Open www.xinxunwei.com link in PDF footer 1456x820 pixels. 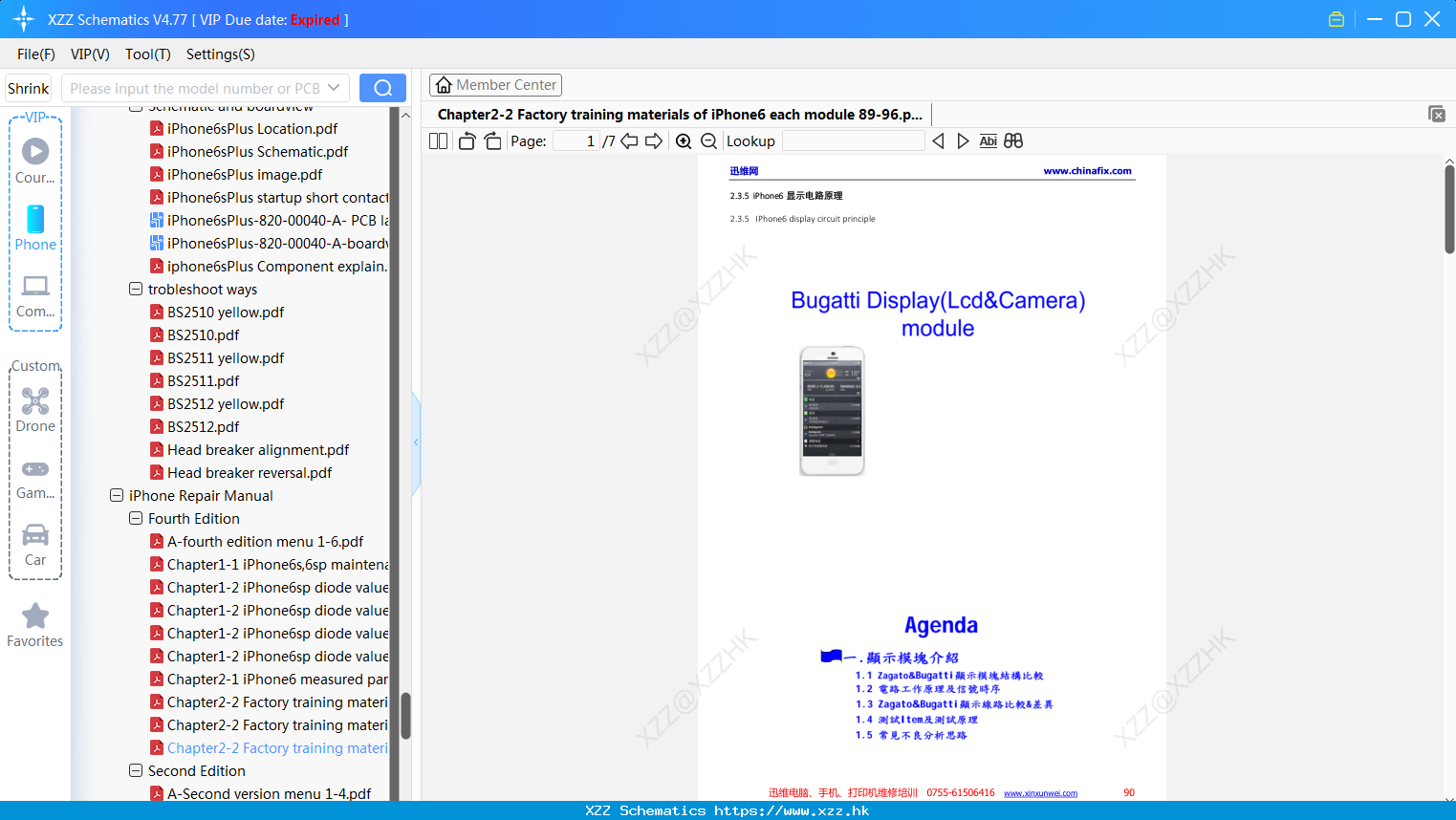1040,793
